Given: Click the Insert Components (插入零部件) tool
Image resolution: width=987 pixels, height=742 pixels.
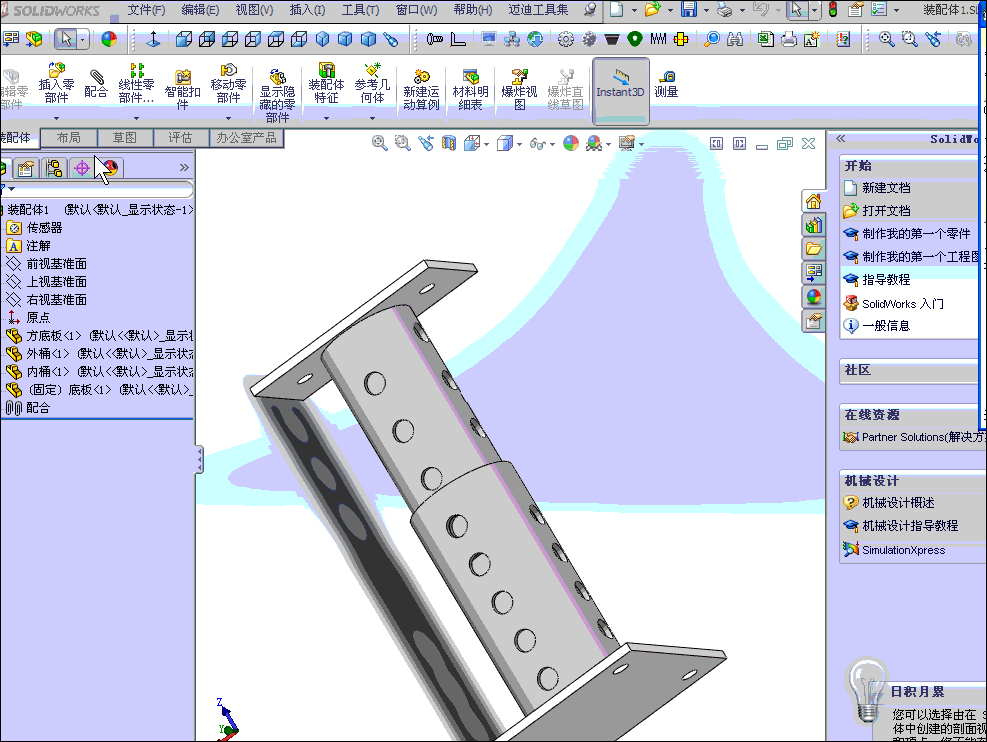Looking at the screenshot, I should pos(56,83).
